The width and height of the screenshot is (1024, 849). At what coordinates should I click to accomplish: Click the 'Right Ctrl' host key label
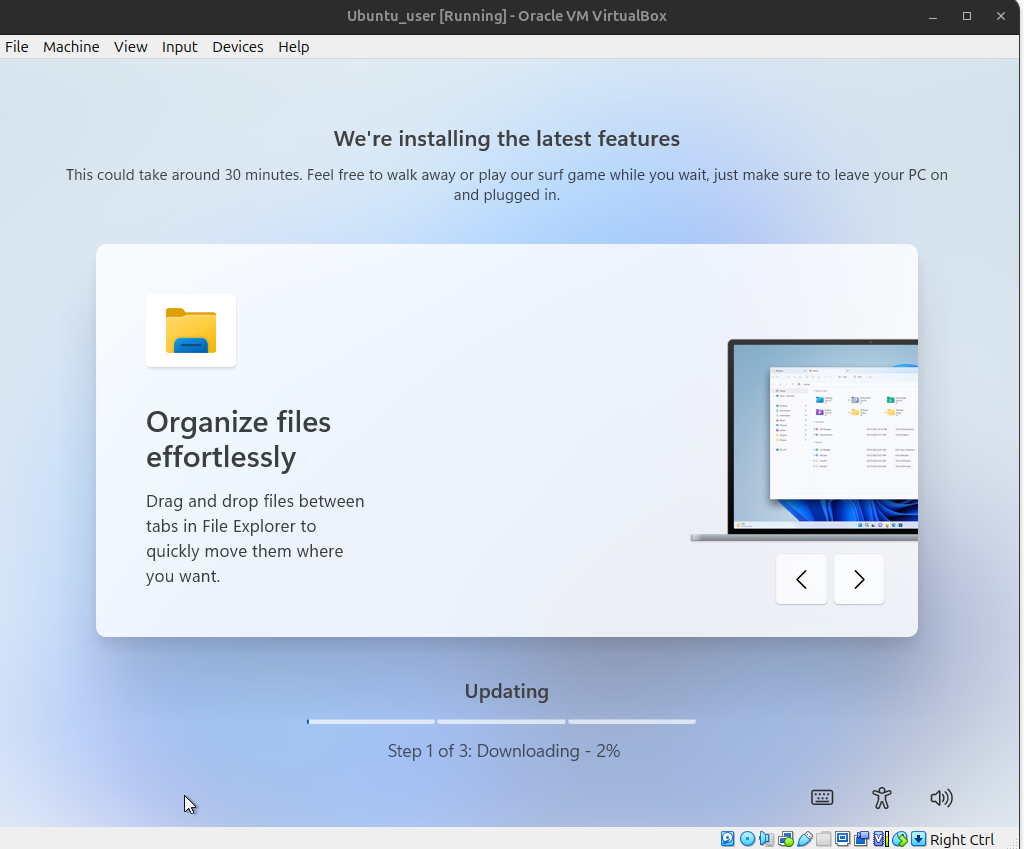[x=962, y=840]
